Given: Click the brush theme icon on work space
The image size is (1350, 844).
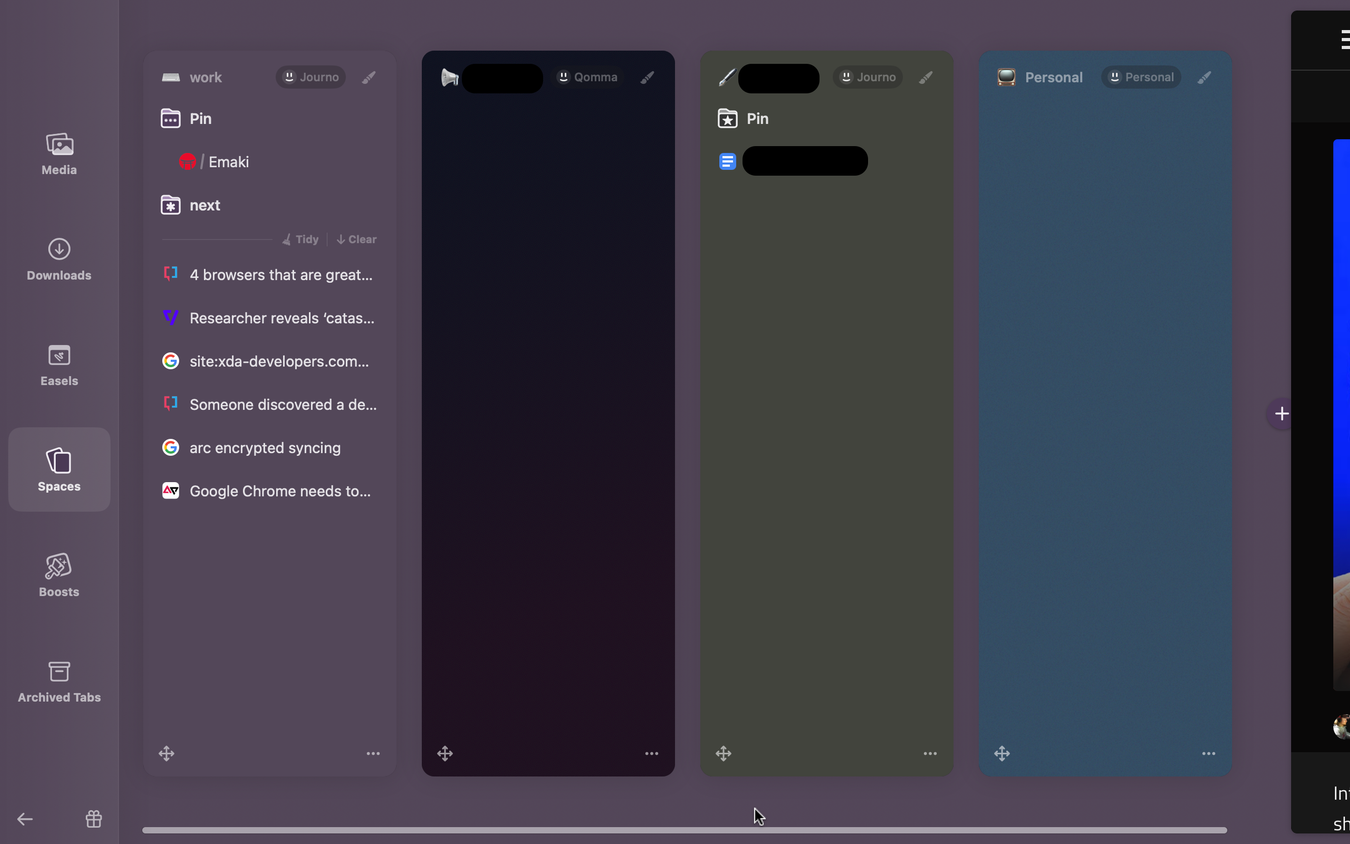Looking at the screenshot, I should coord(369,77).
